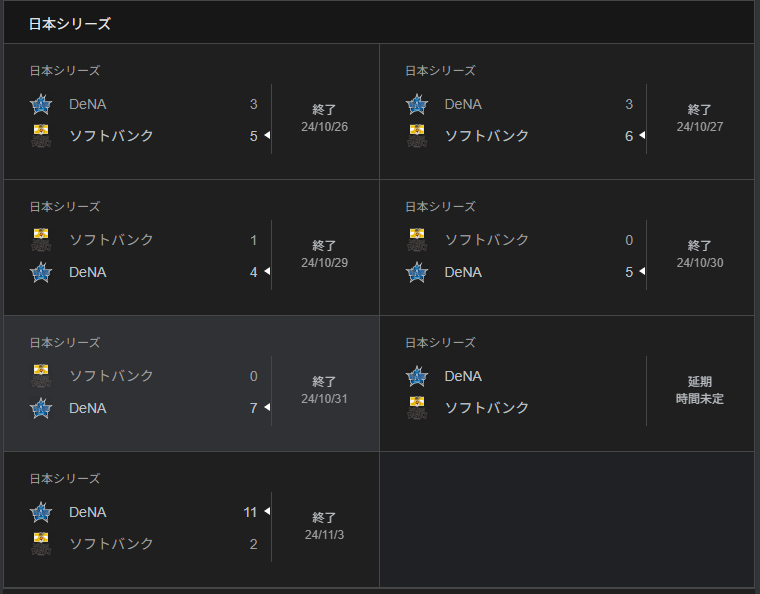This screenshot has height=594, width=760.
Task: Click DeNA logo in the postponed game
Action: click(x=416, y=376)
